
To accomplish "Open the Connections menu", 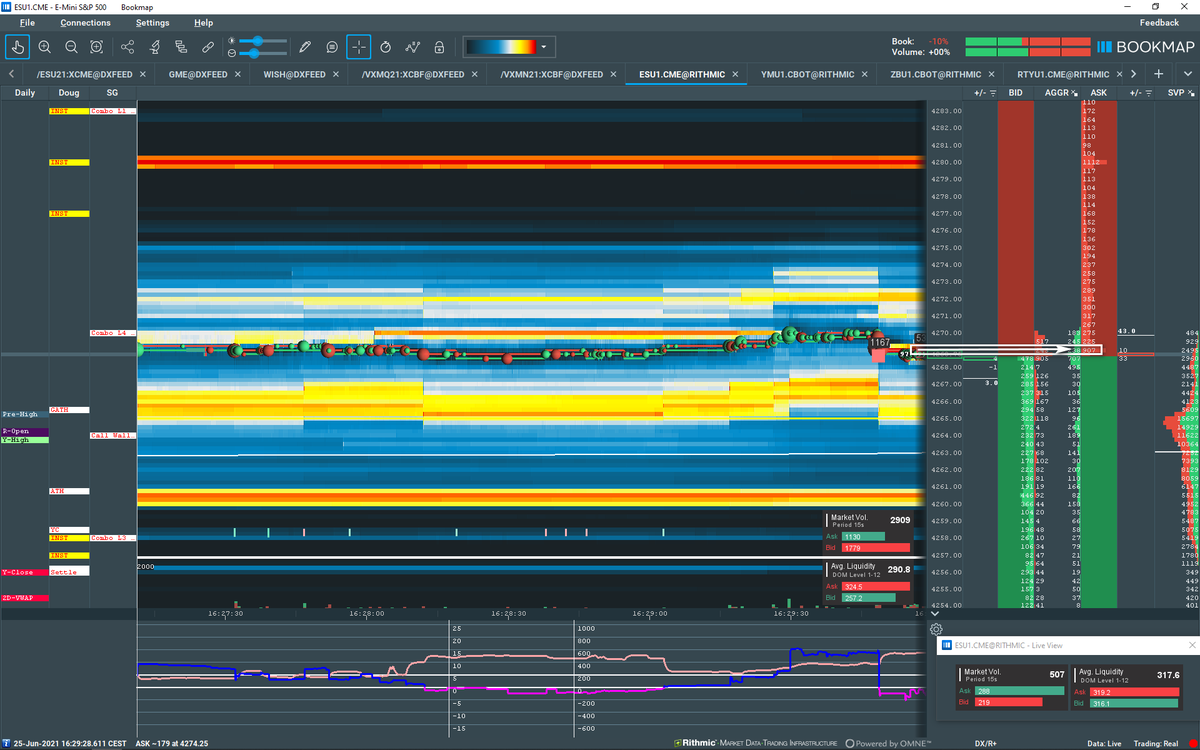I will click(85, 22).
